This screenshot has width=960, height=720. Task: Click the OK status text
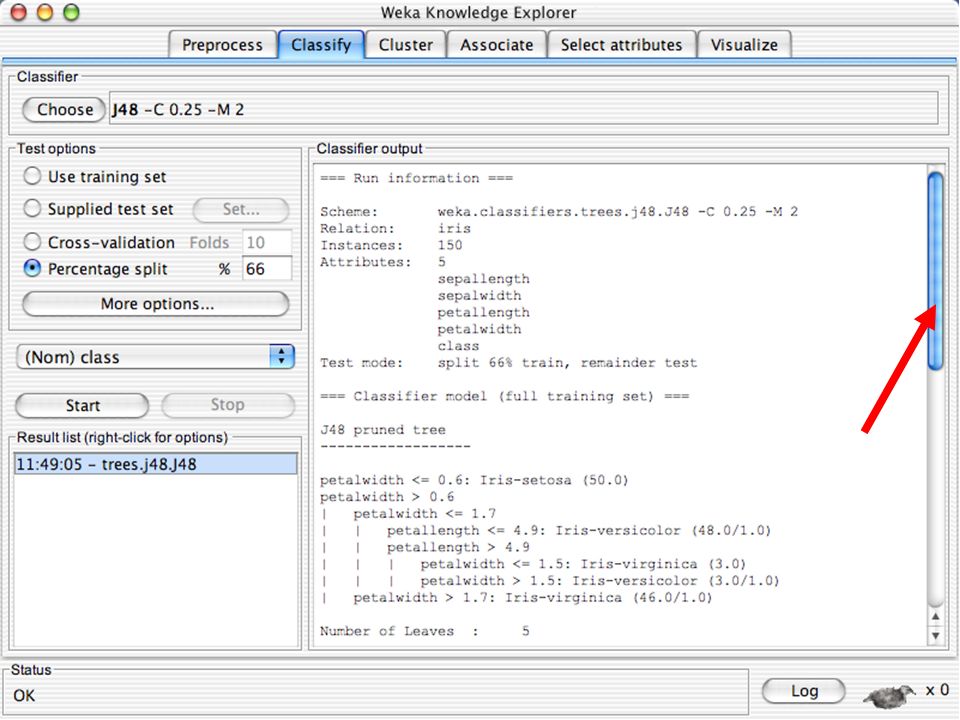point(24,696)
